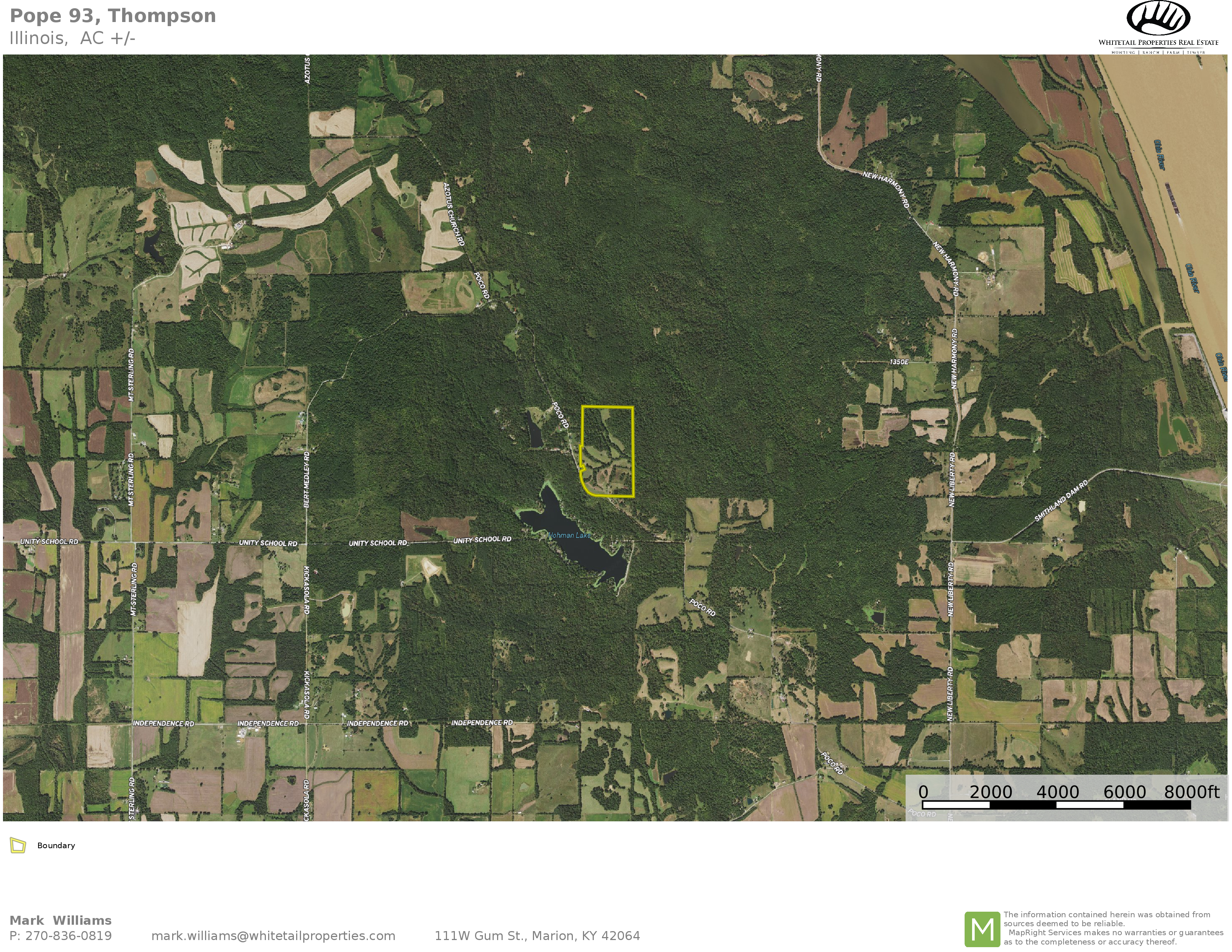Click the 111W Gum St. address
This screenshot has height=952, width=1232.
coord(537,936)
